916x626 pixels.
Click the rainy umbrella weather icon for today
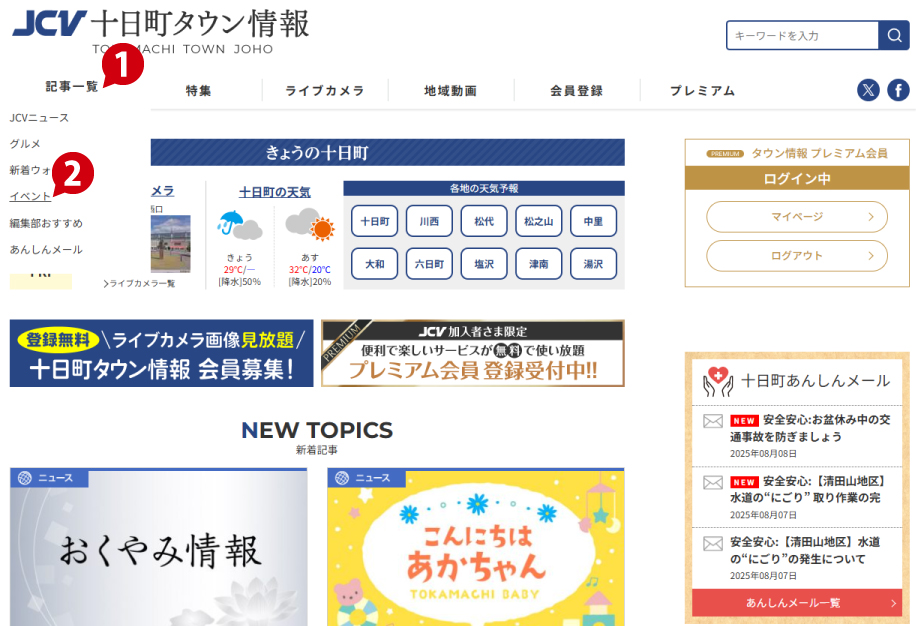[x=239, y=225]
